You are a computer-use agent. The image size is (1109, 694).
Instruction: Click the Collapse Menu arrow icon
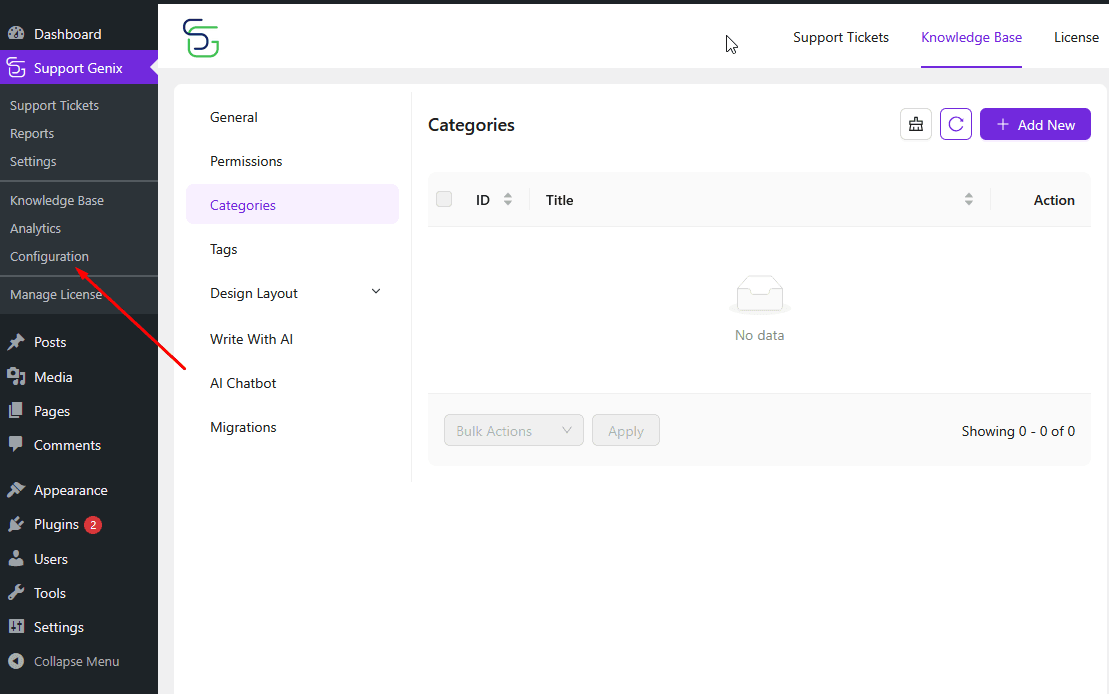16,661
